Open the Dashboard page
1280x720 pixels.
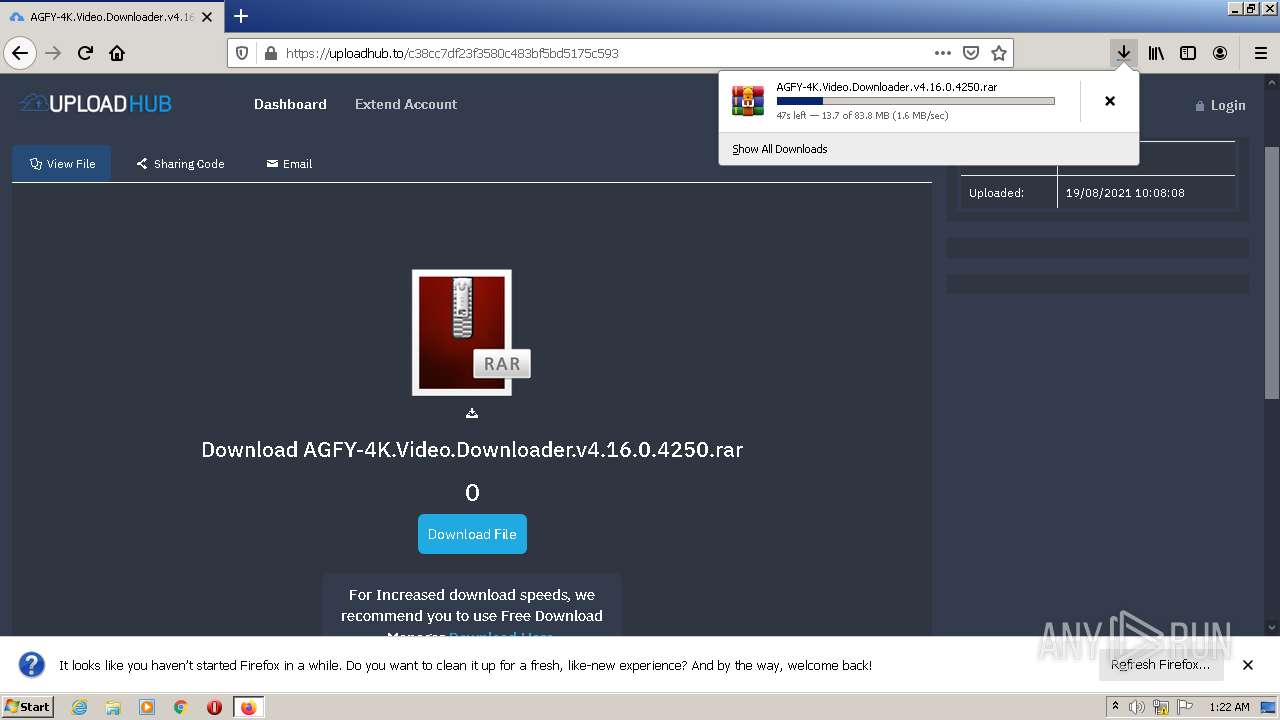click(290, 104)
